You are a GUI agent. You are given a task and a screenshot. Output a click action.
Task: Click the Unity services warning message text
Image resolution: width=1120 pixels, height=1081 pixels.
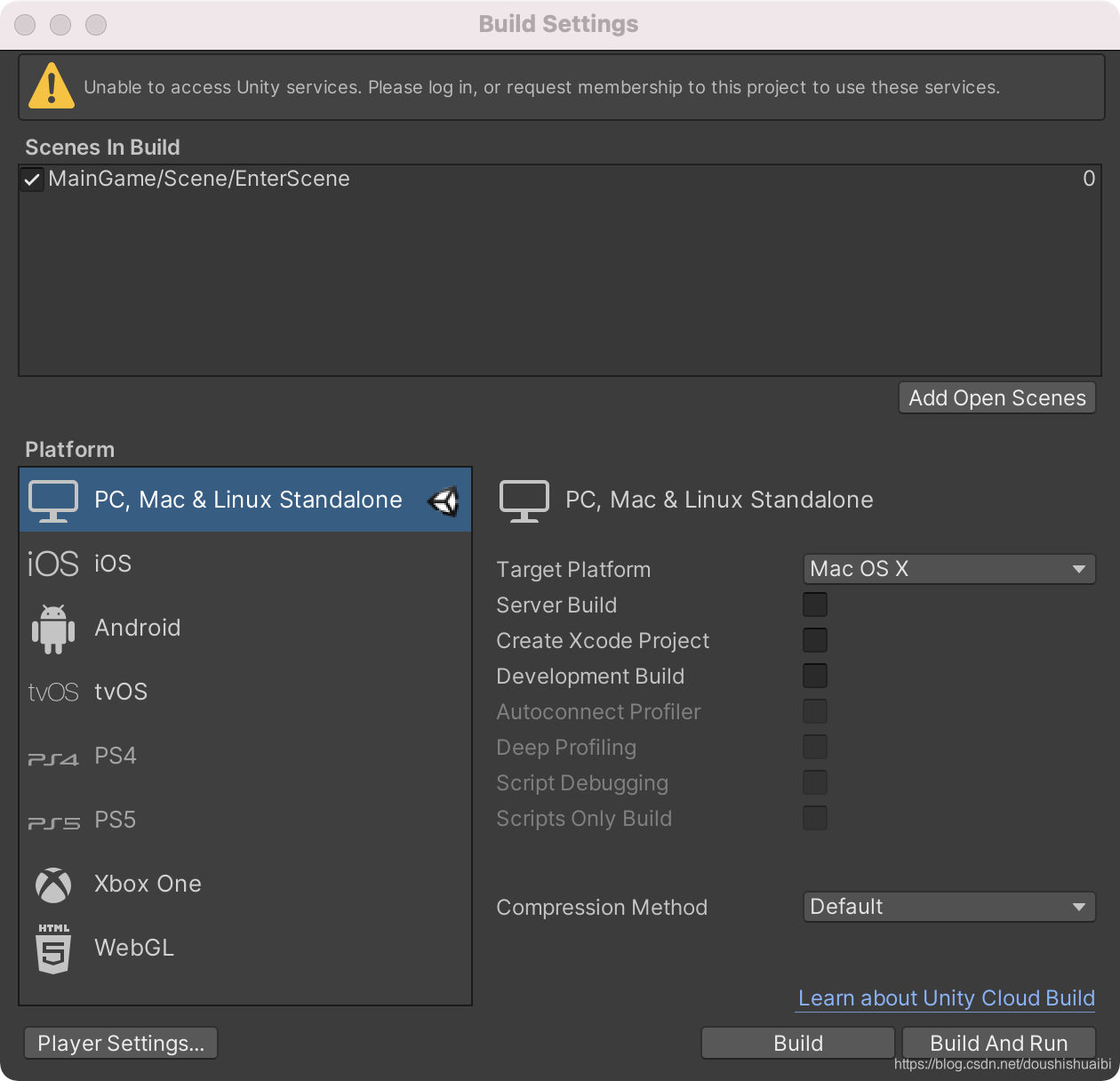pos(542,87)
